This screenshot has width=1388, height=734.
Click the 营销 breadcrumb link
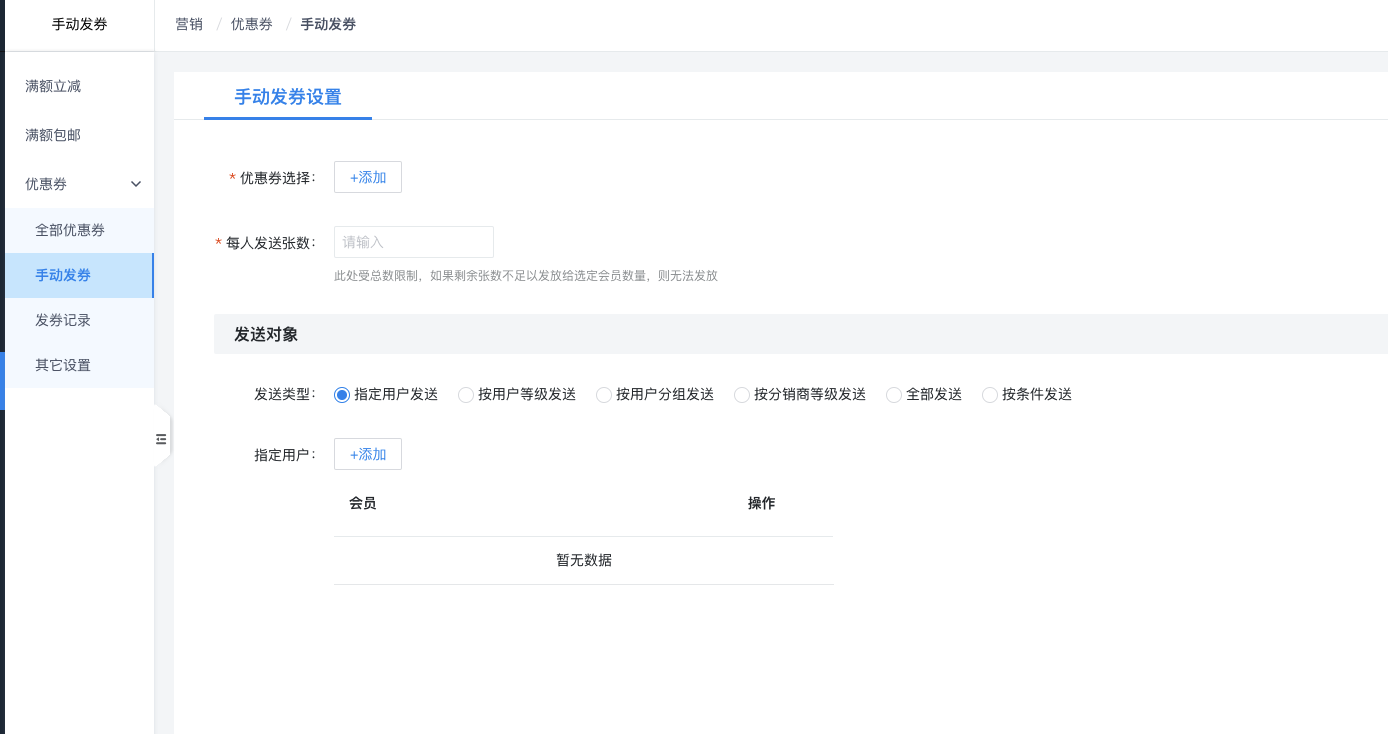(189, 23)
